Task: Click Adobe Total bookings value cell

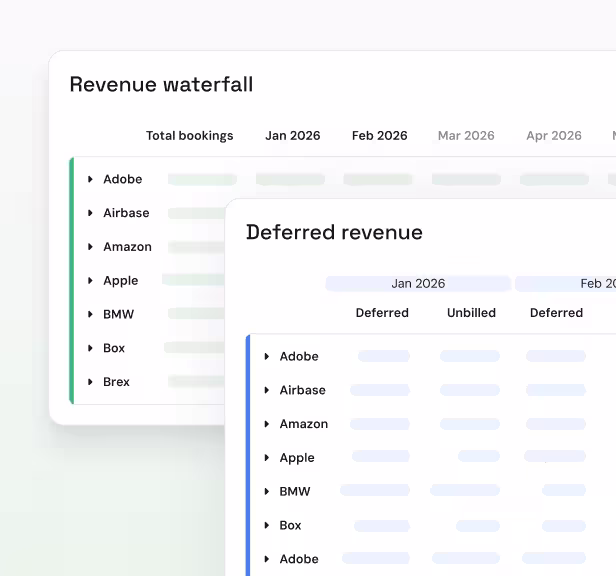Action: click(202, 180)
